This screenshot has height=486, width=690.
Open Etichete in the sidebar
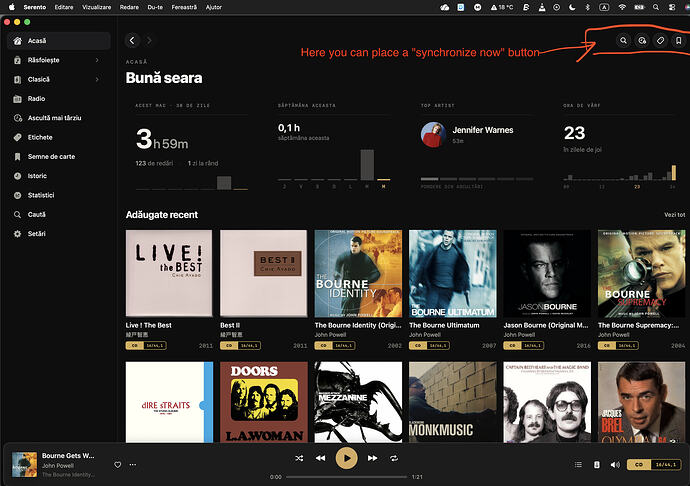[x=59, y=137]
